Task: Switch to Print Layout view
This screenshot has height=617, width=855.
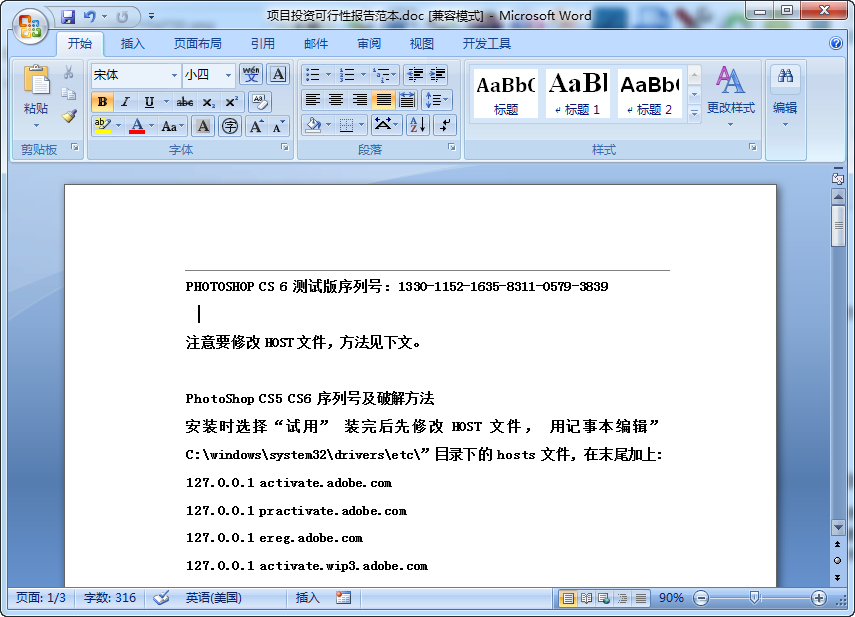Action: pos(568,598)
